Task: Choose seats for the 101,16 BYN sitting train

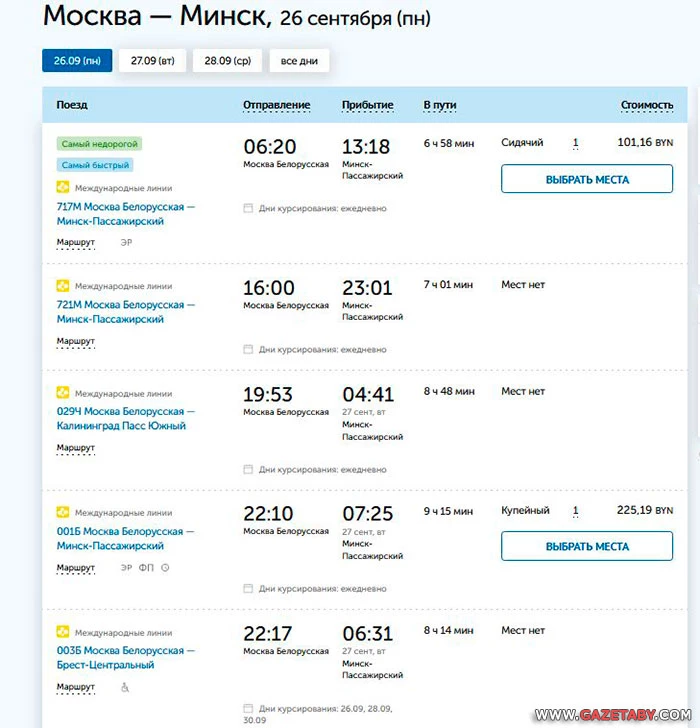Action: pyautogui.click(x=587, y=179)
